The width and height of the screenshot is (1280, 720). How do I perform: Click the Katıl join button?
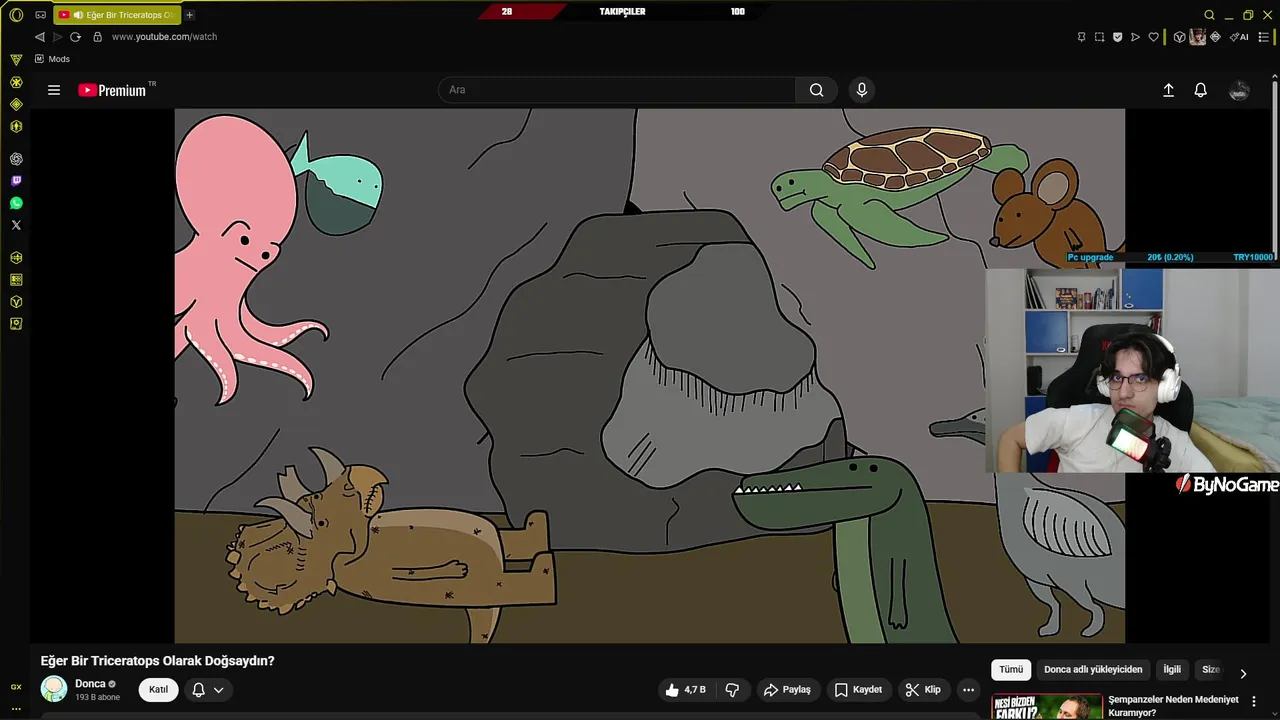click(158, 689)
